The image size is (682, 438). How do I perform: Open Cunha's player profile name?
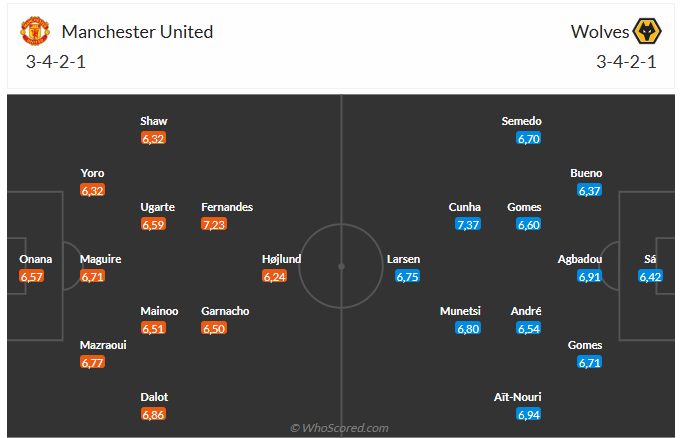pyautogui.click(x=465, y=207)
